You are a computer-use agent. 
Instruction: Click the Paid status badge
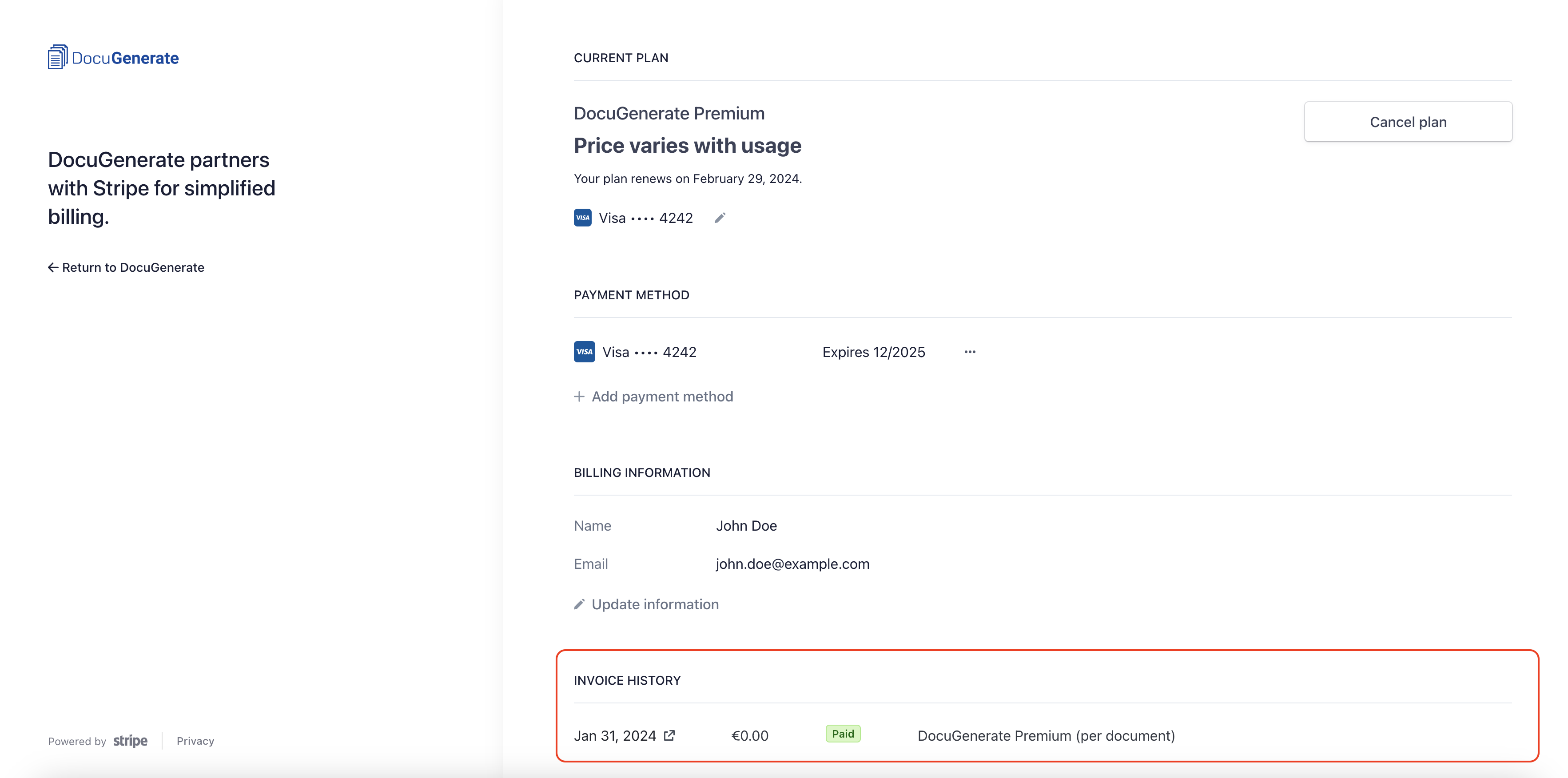(x=843, y=734)
